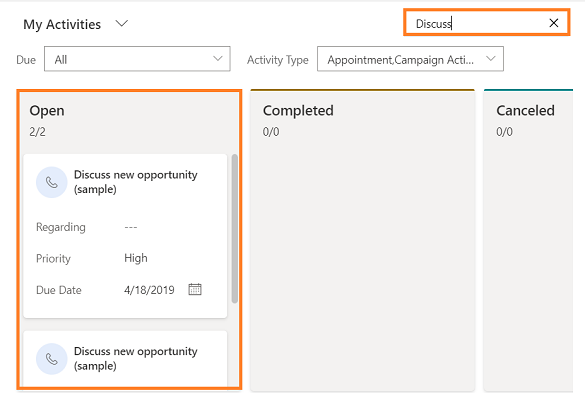This screenshot has height=393, width=585.
Task: Click phone call icon on first card
Action: pos(51,182)
